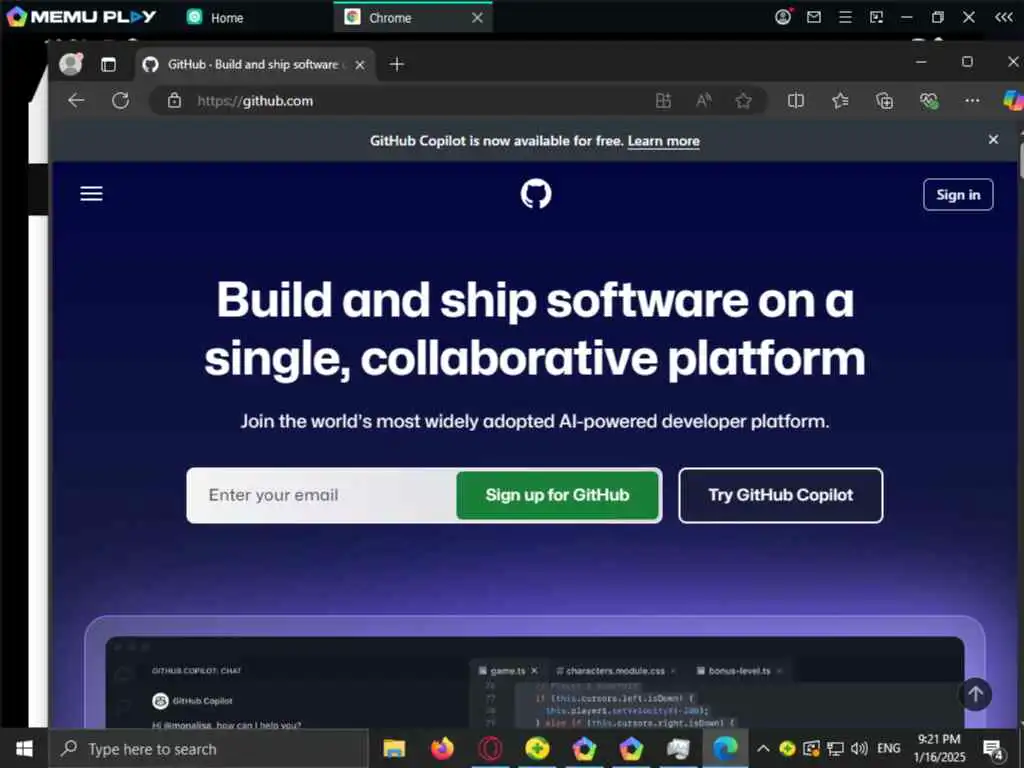
Task: Activate Read aloud icon in address bar
Action: (703, 101)
